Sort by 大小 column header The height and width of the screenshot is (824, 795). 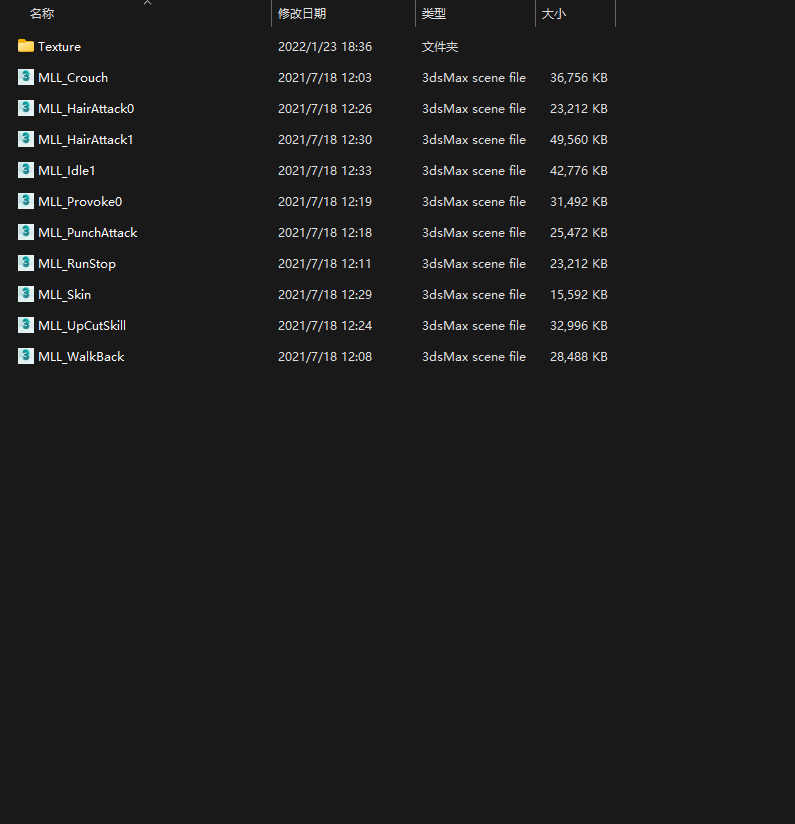[554, 14]
